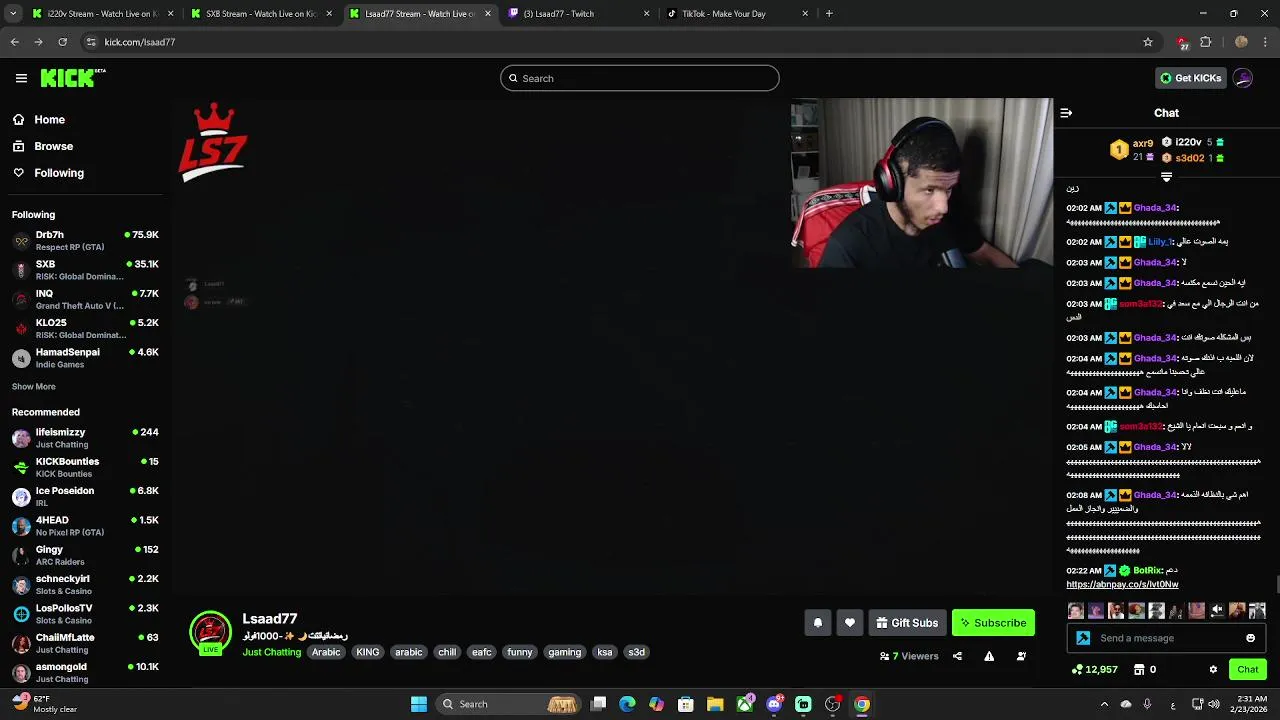The image size is (1280, 720).
Task: Reload the page
Action: (62, 42)
